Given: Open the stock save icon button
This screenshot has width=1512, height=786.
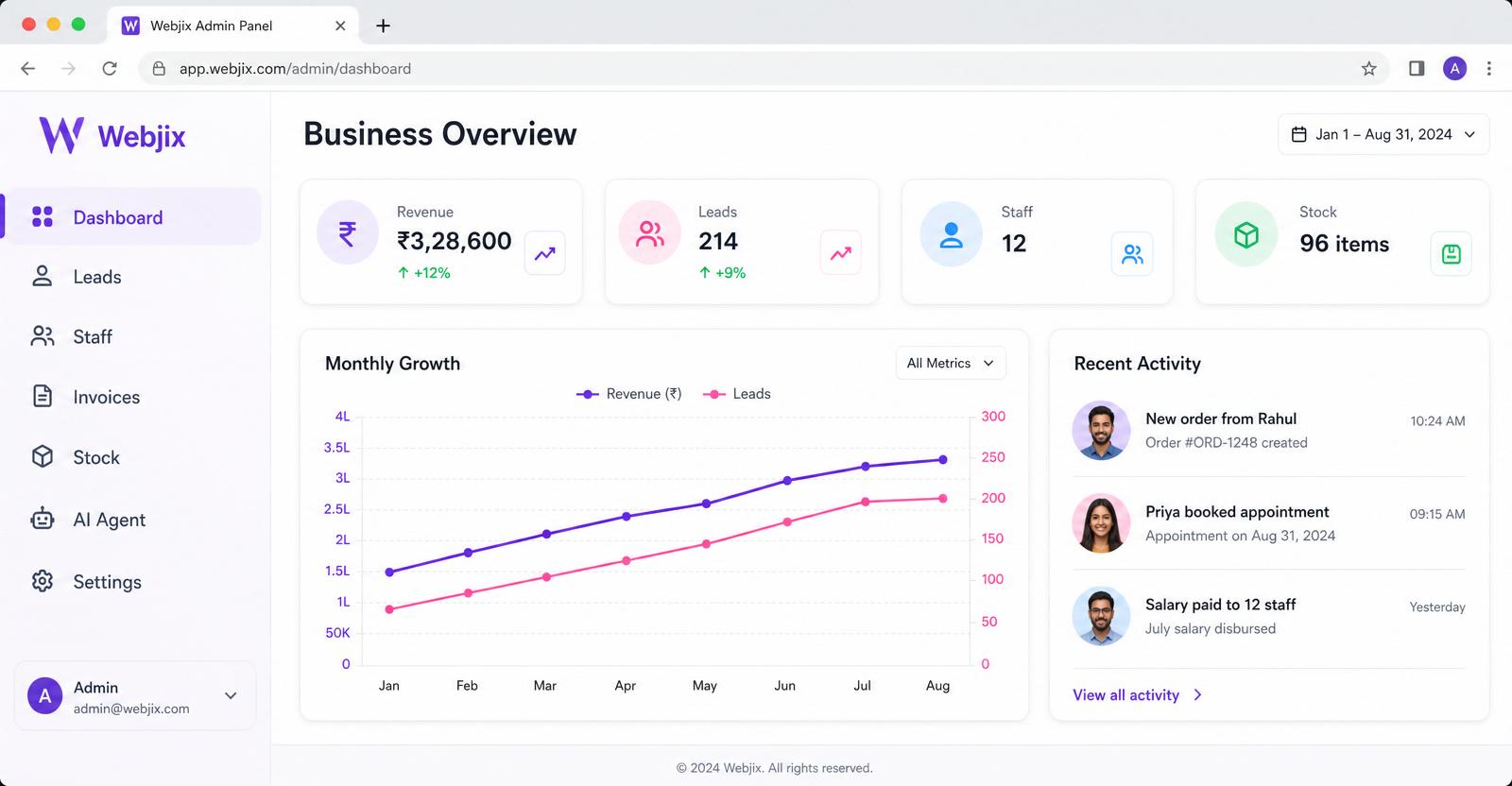Looking at the screenshot, I should click(1452, 254).
